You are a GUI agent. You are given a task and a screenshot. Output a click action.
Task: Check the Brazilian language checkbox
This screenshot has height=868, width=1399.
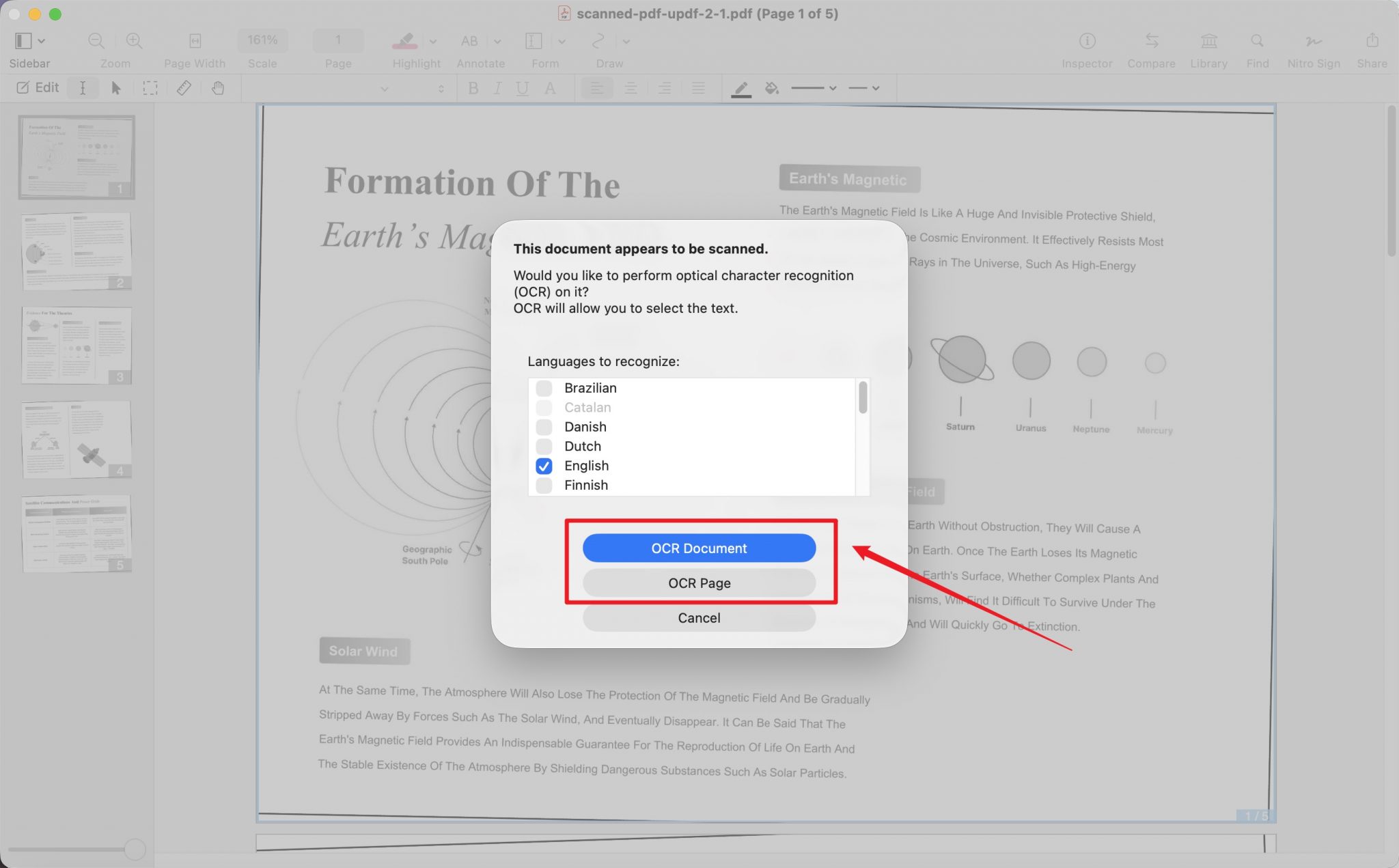pyautogui.click(x=544, y=388)
